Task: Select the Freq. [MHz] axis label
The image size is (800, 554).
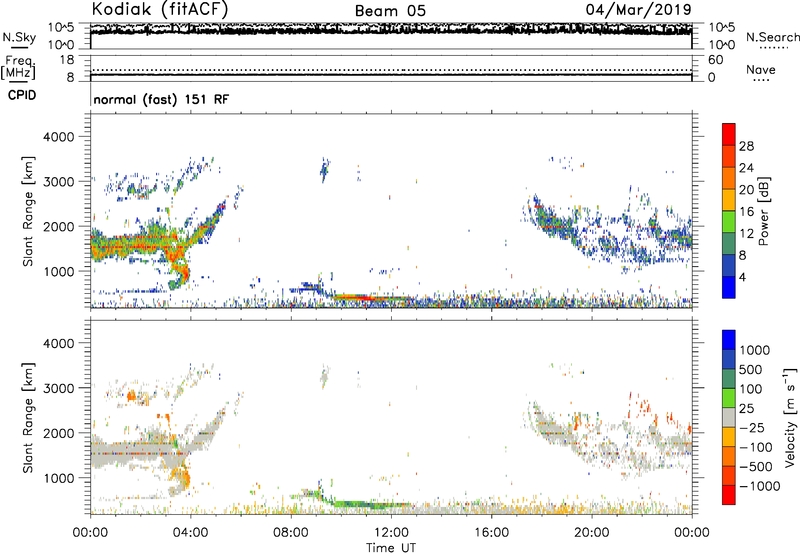Action: pos(19,67)
